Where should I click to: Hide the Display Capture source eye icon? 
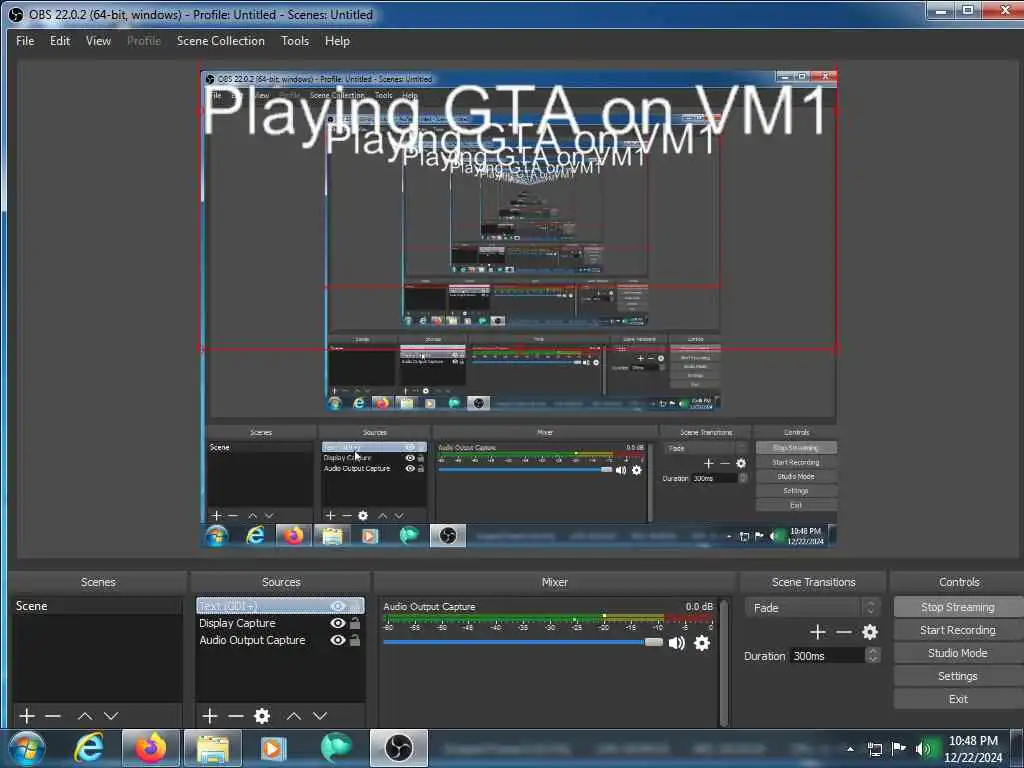[338, 623]
